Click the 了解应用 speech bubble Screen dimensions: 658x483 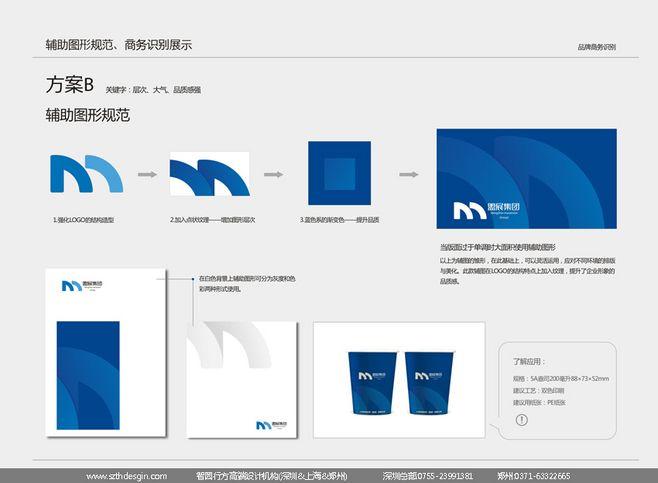pos(560,385)
